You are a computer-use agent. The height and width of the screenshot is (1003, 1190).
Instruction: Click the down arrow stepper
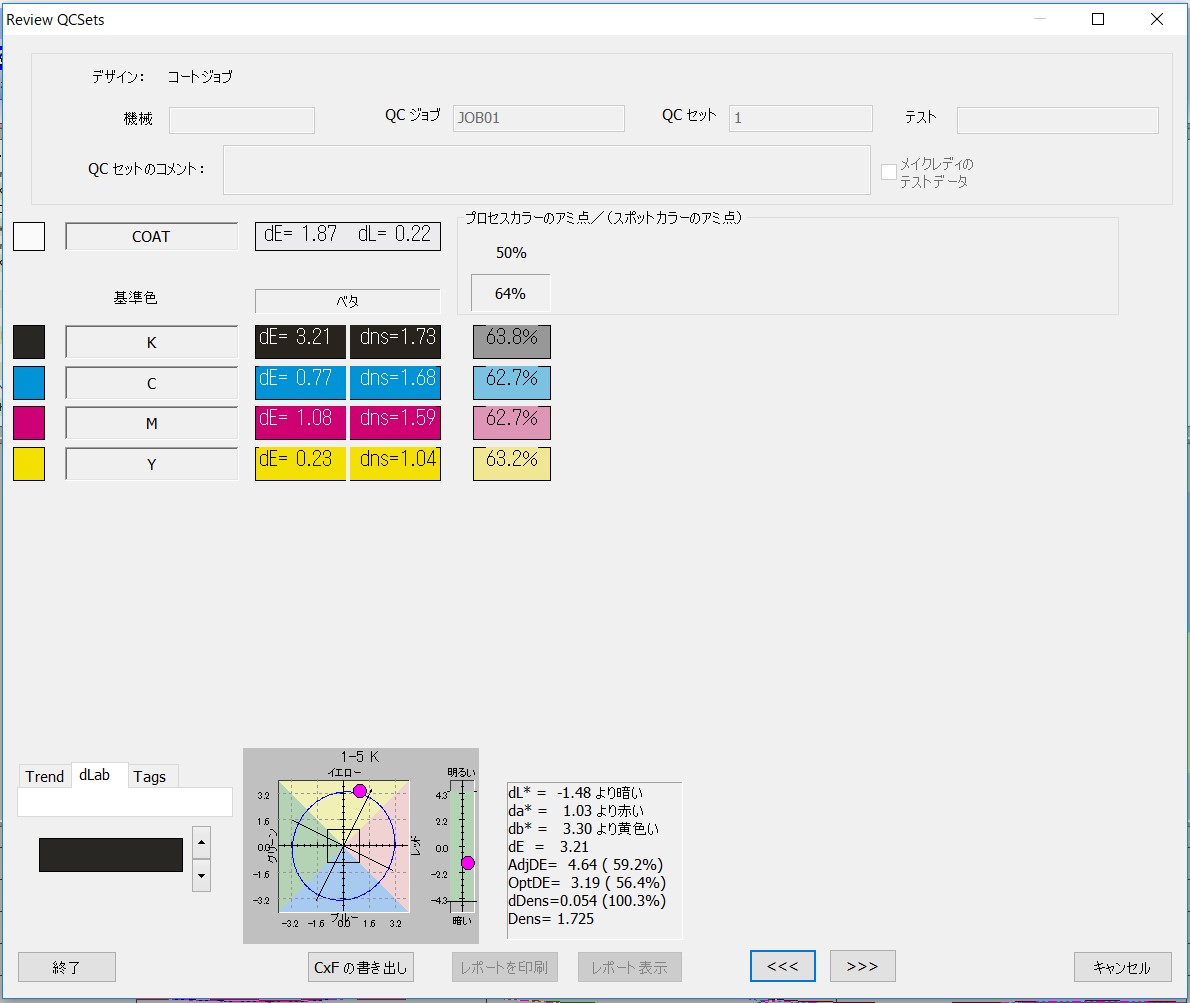pos(201,876)
